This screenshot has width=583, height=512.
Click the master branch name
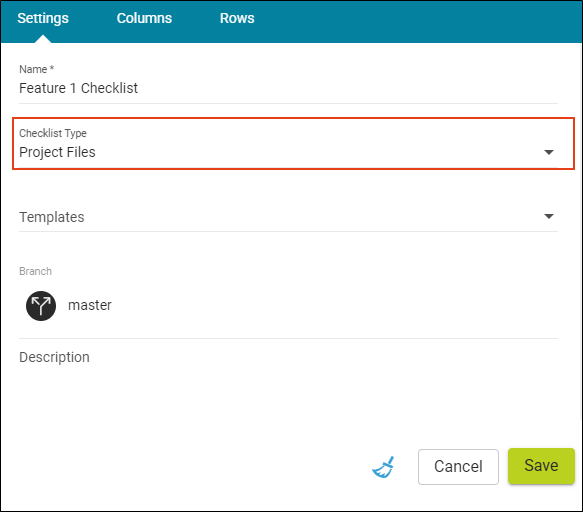click(x=90, y=305)
